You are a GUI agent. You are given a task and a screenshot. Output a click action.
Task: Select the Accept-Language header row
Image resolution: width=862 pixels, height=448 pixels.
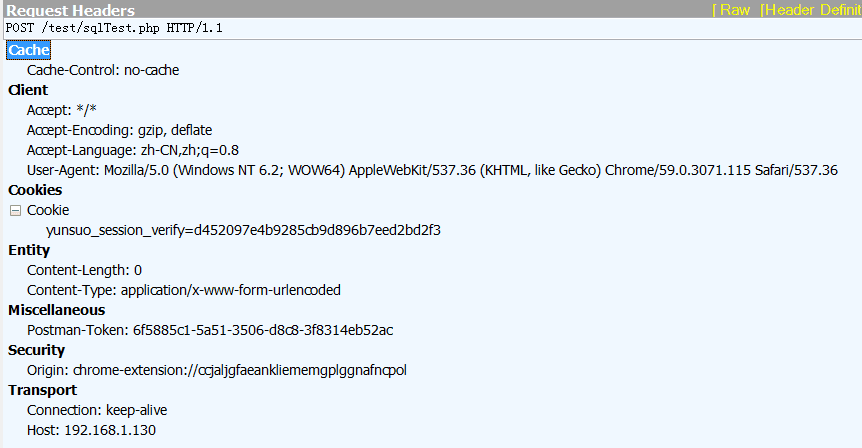coord(132,150)
